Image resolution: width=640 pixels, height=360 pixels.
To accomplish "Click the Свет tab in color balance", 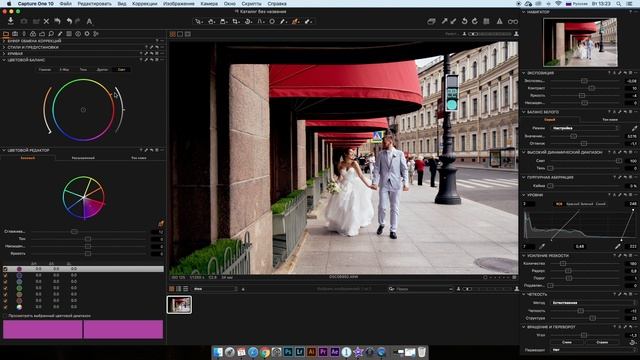I will [121, 70].
